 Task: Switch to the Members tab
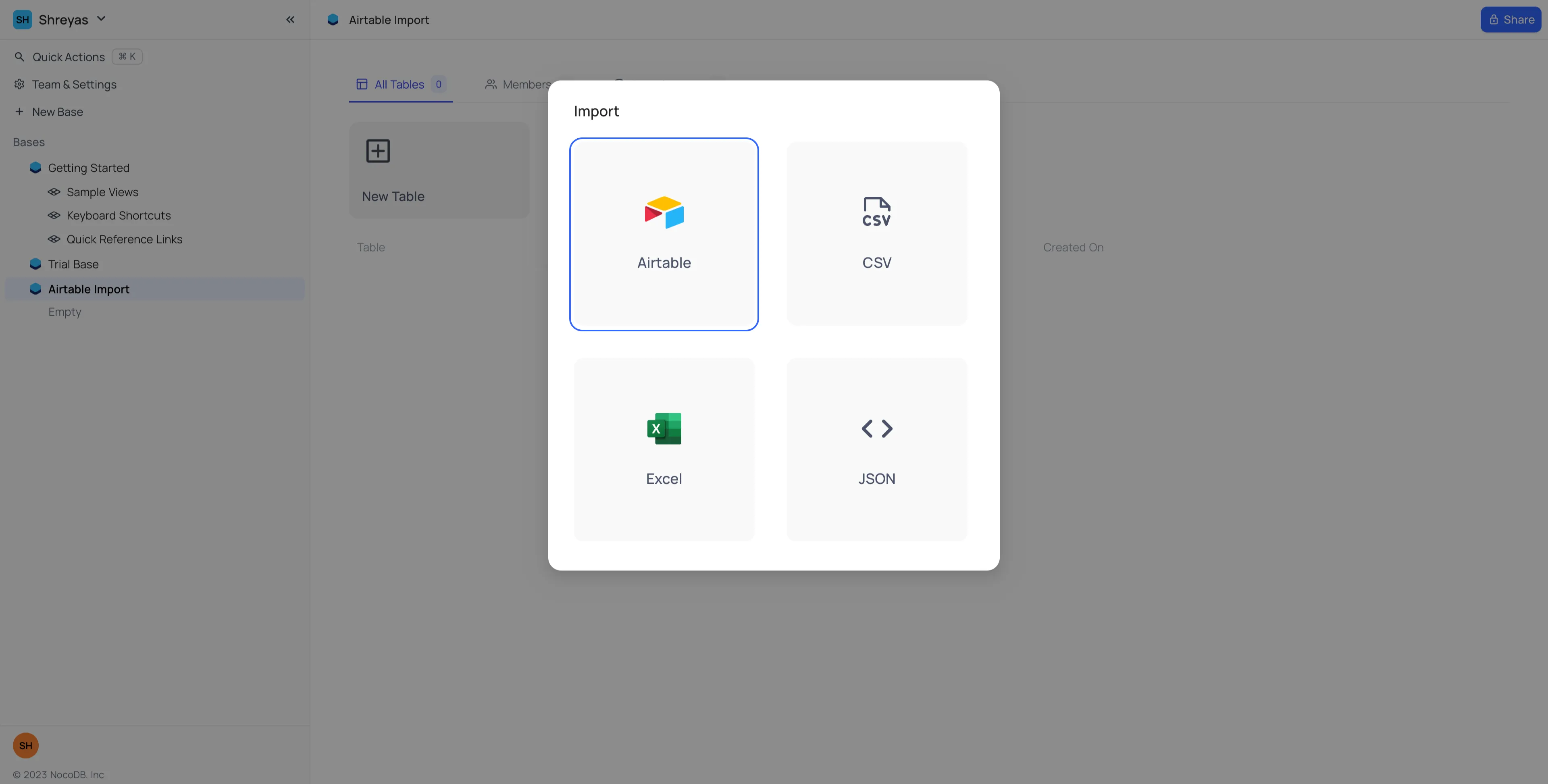(x=527, y=83)
